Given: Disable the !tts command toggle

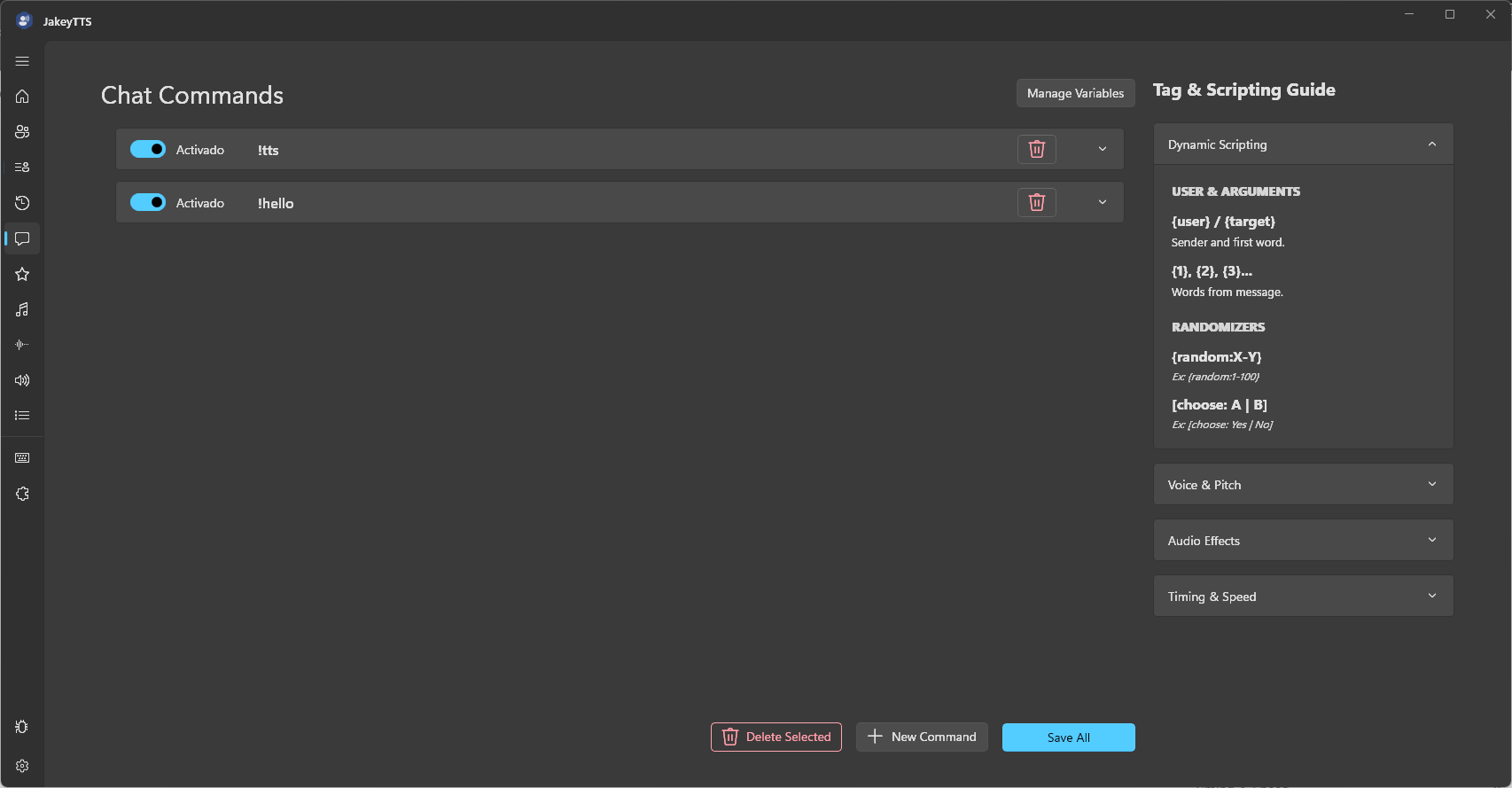Looking at the screenshot, I should coord(148,149).
